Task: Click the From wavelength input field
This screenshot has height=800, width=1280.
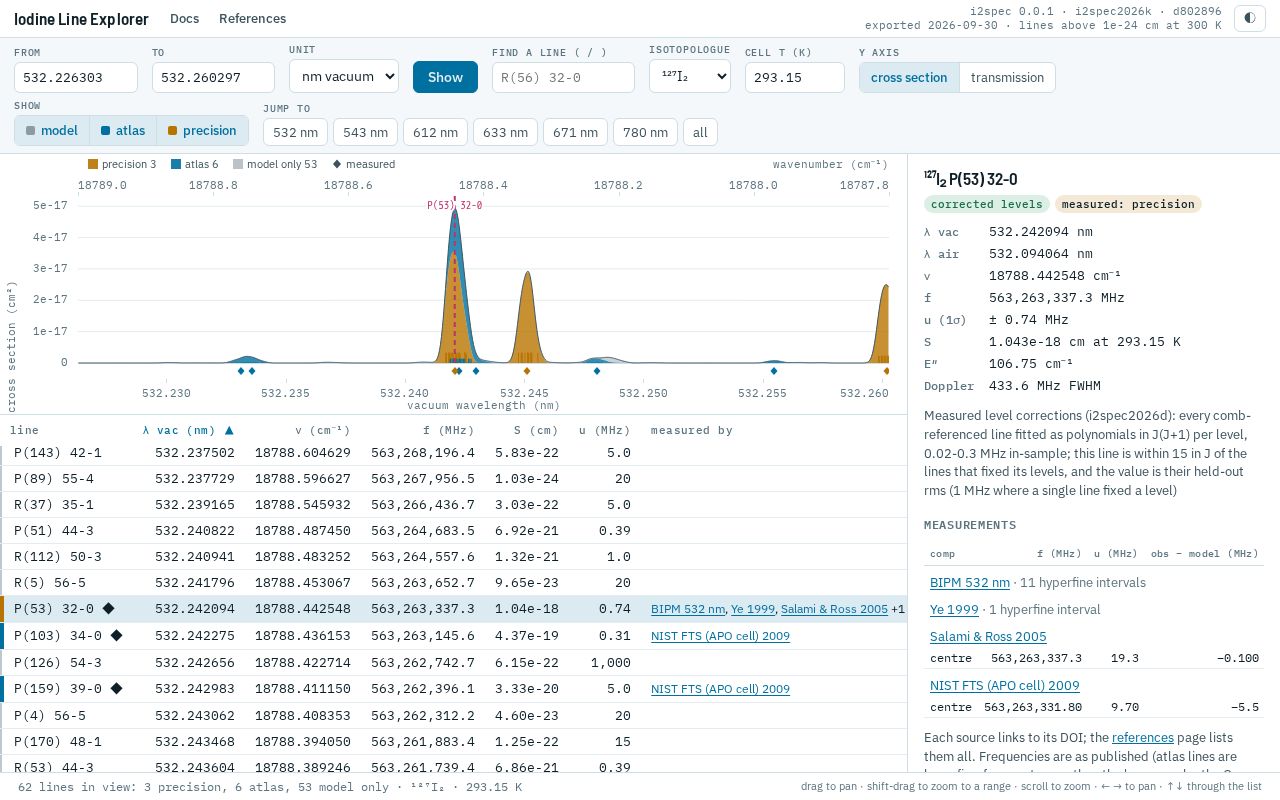Action: pos(76,77)
